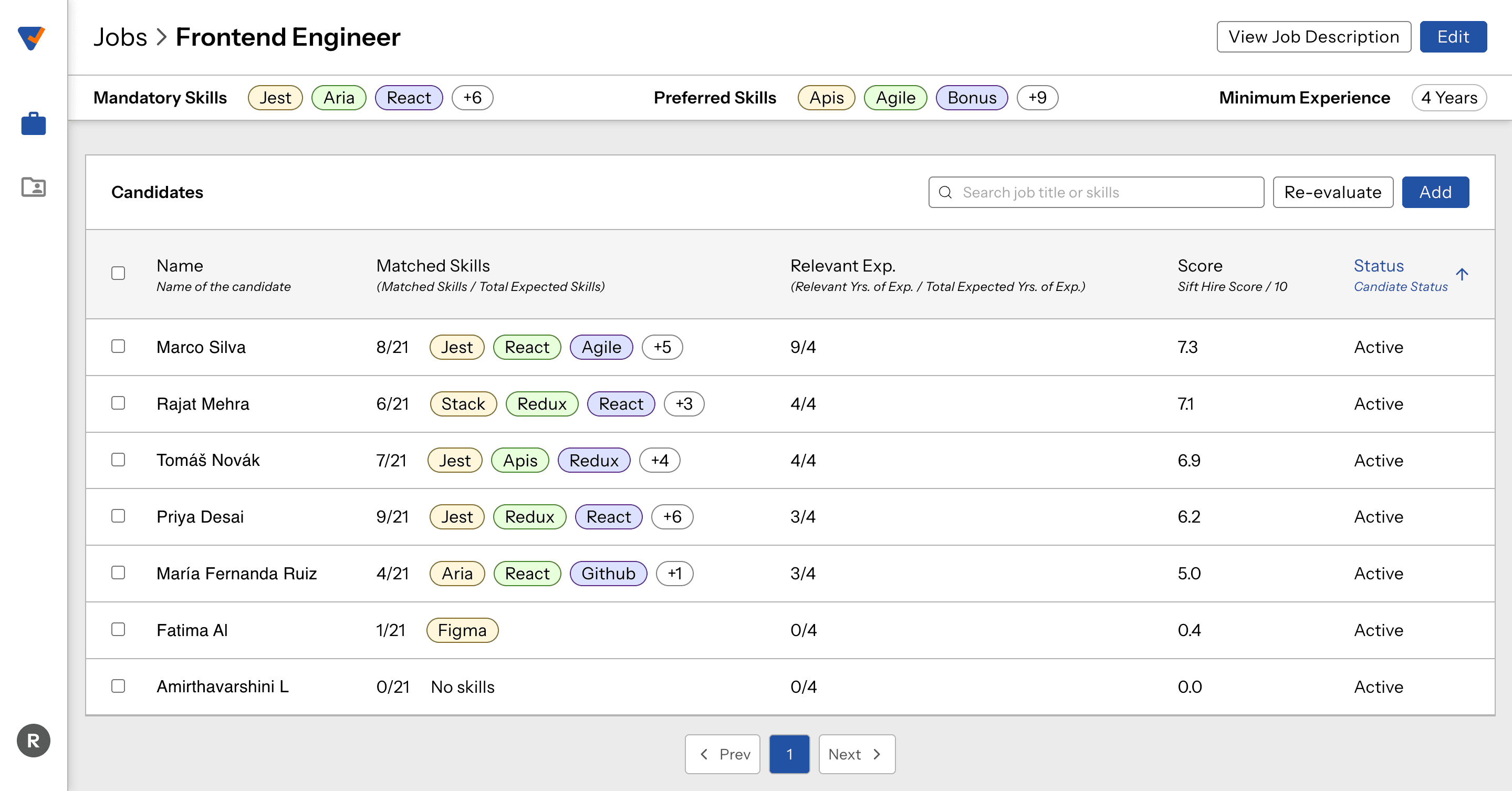Click the Re-evaluate button
Screen dimensions: 1512x791
[1332, 192]
